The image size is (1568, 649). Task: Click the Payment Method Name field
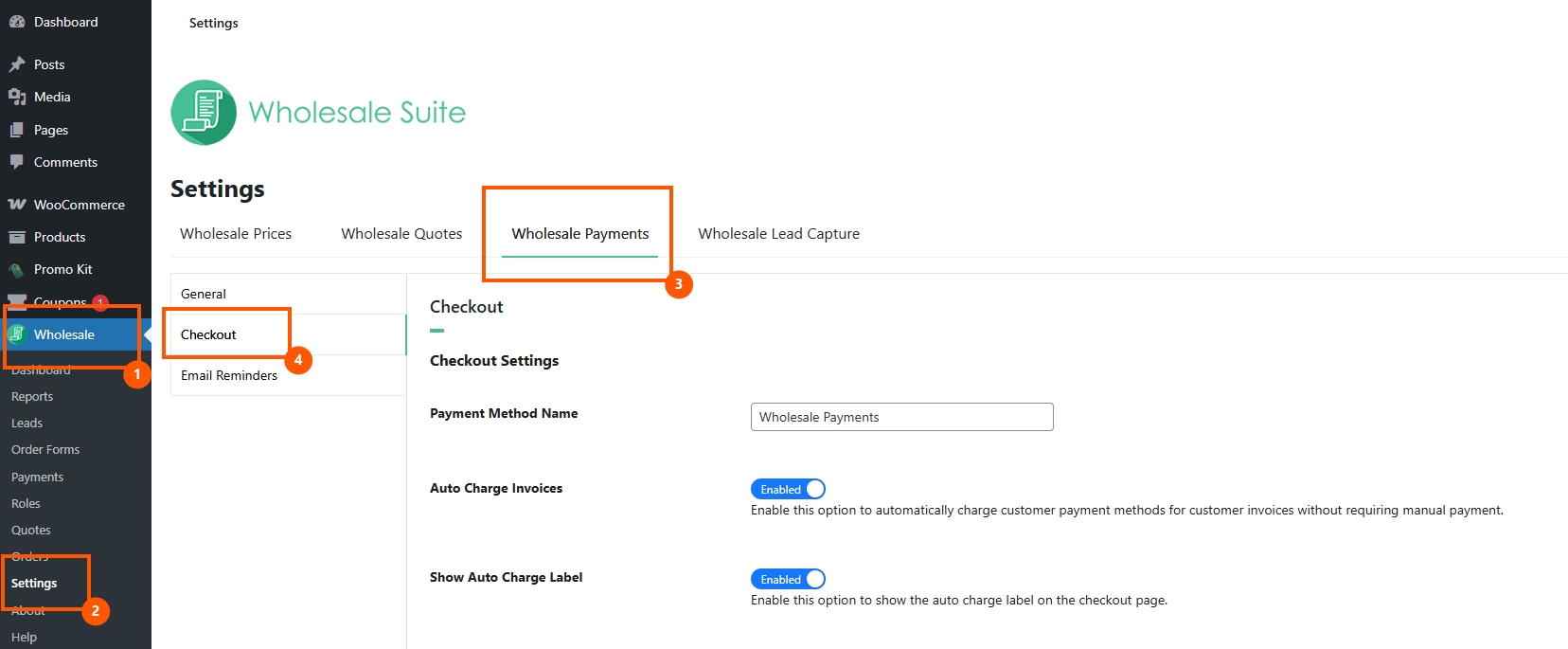(x=901, y=417)
